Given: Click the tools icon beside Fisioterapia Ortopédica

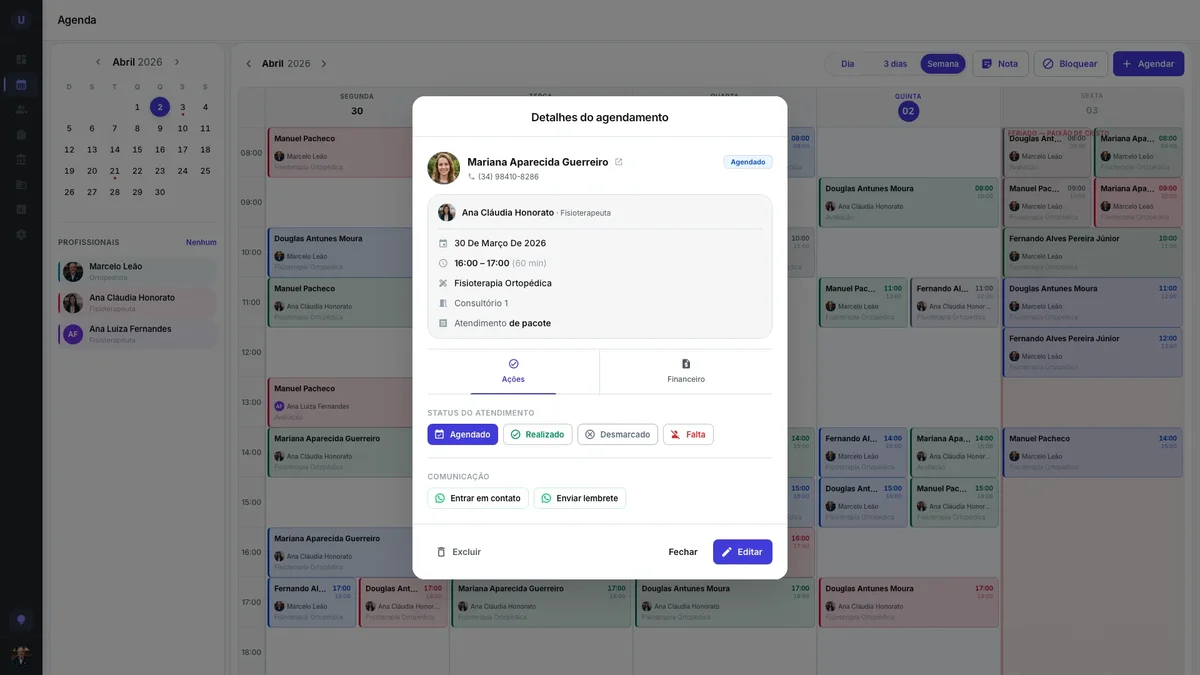Looking at the screenshot, I should [x=443, y=283].
